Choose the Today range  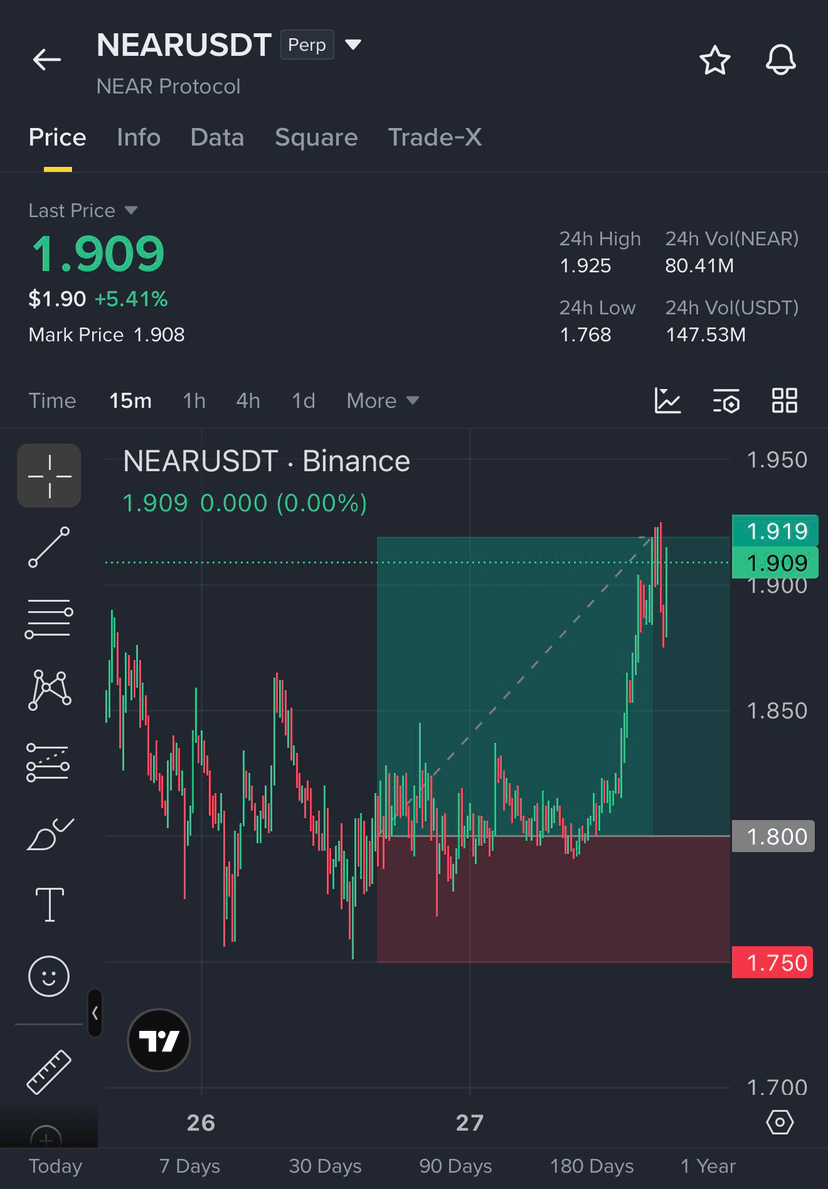tap(55, 1166)
